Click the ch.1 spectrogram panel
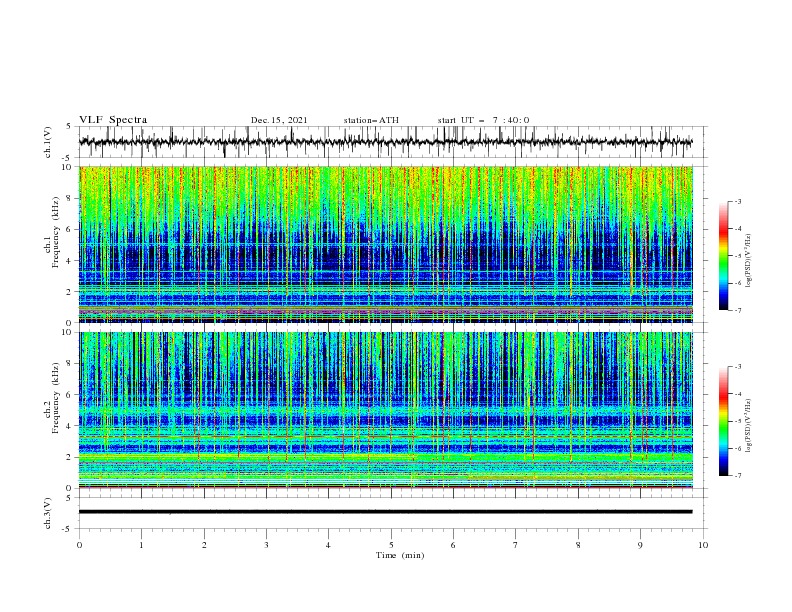The image size is (792, 612). point(386,244)
